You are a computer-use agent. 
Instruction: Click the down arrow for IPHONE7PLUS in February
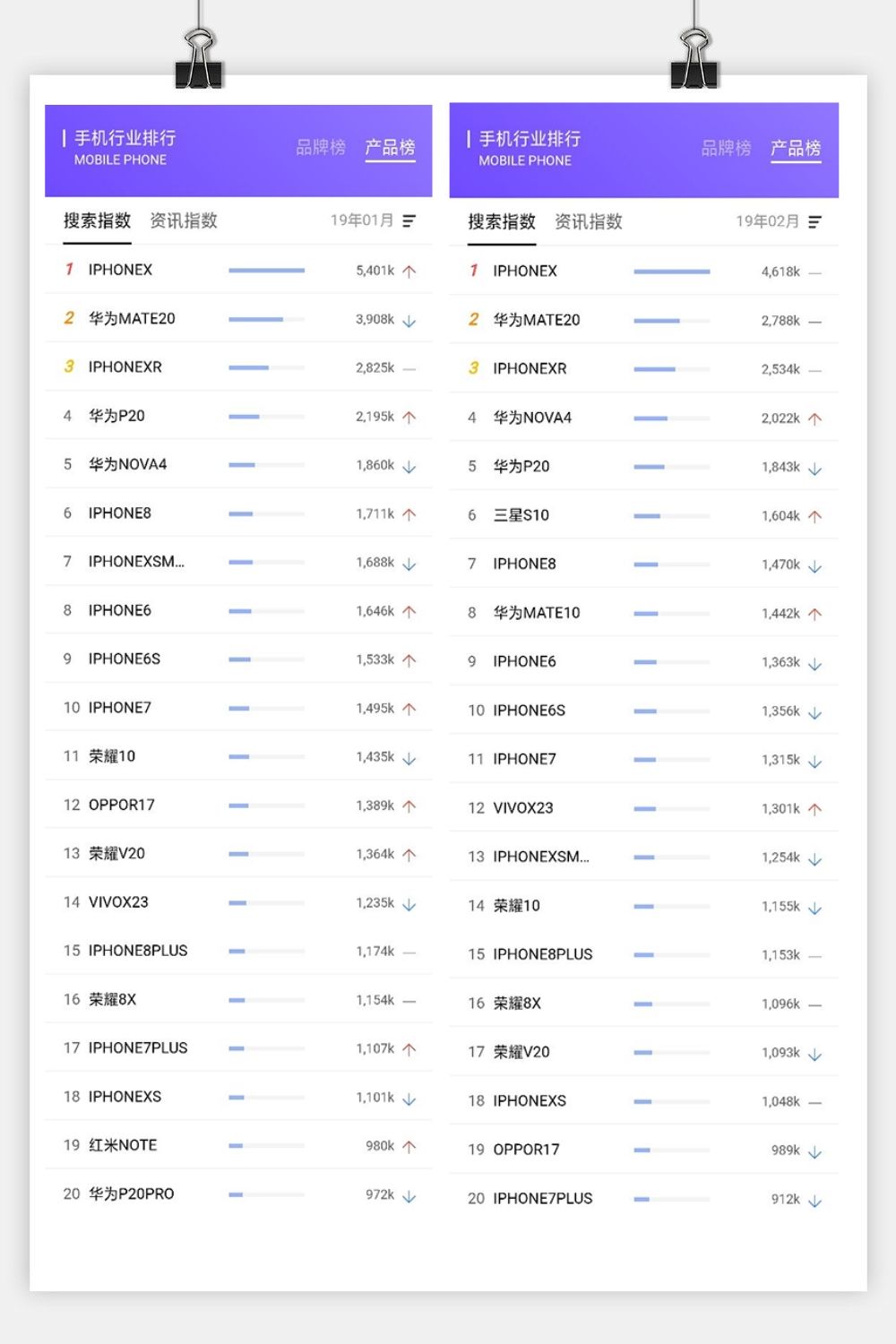[x=814, y=1201]
